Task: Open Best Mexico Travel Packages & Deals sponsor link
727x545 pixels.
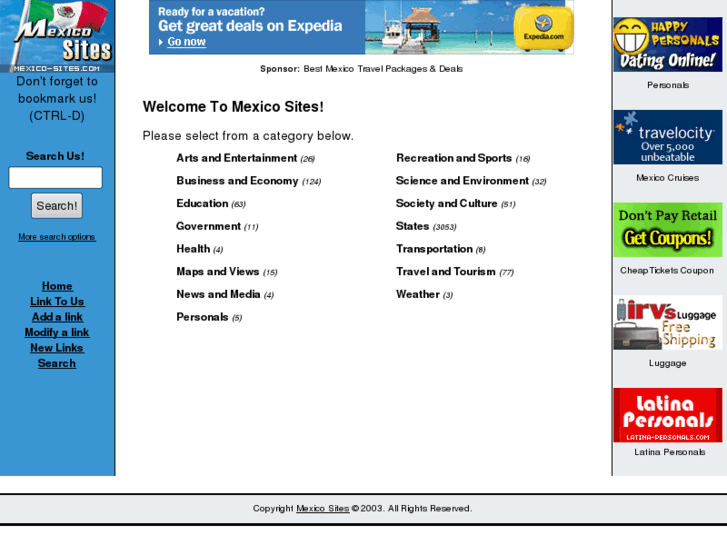Action: [383, 69]
